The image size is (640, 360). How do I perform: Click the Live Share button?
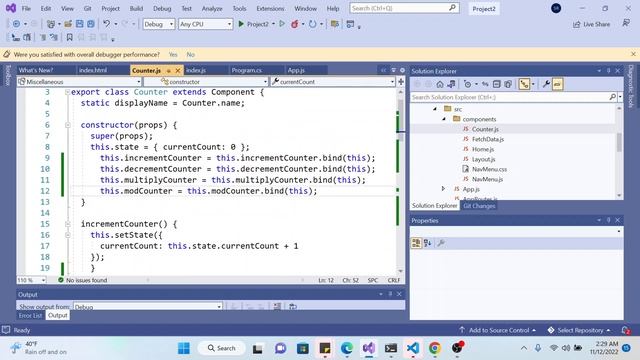click(592, 24)
